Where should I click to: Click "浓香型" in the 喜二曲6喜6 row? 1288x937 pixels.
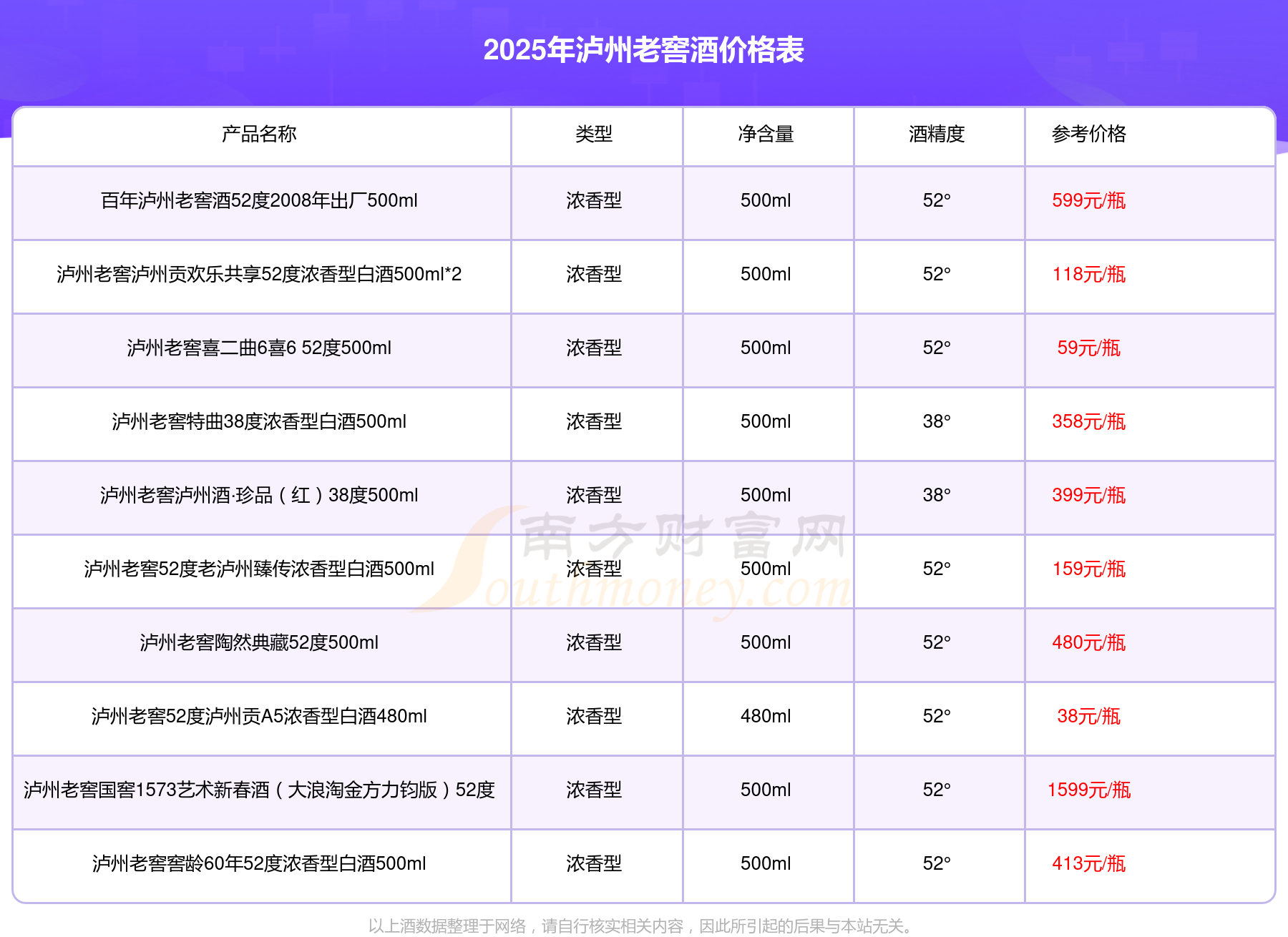[x=594, y=348]
